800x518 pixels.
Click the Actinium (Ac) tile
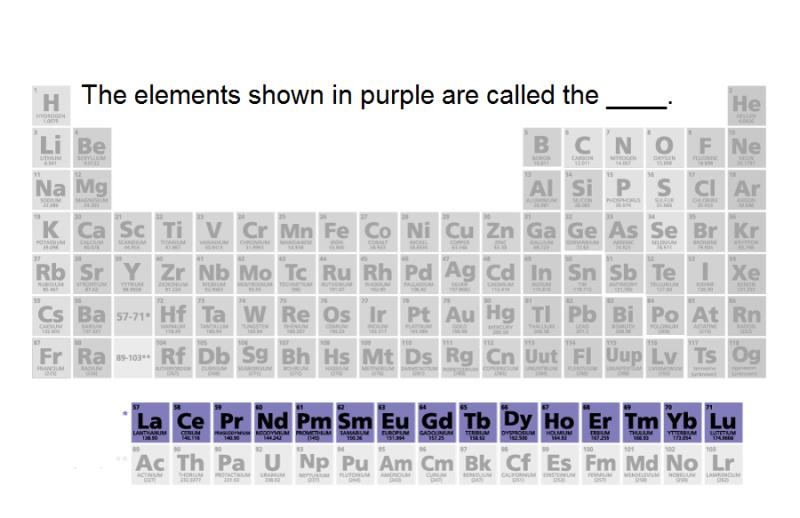click(x=151, y=464)
